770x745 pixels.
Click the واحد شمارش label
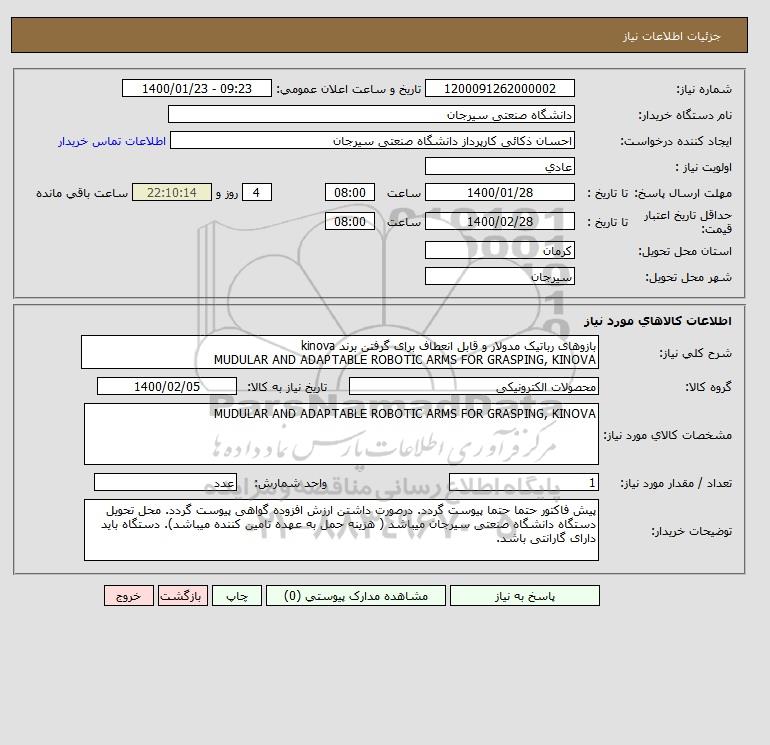pos(290,483)
